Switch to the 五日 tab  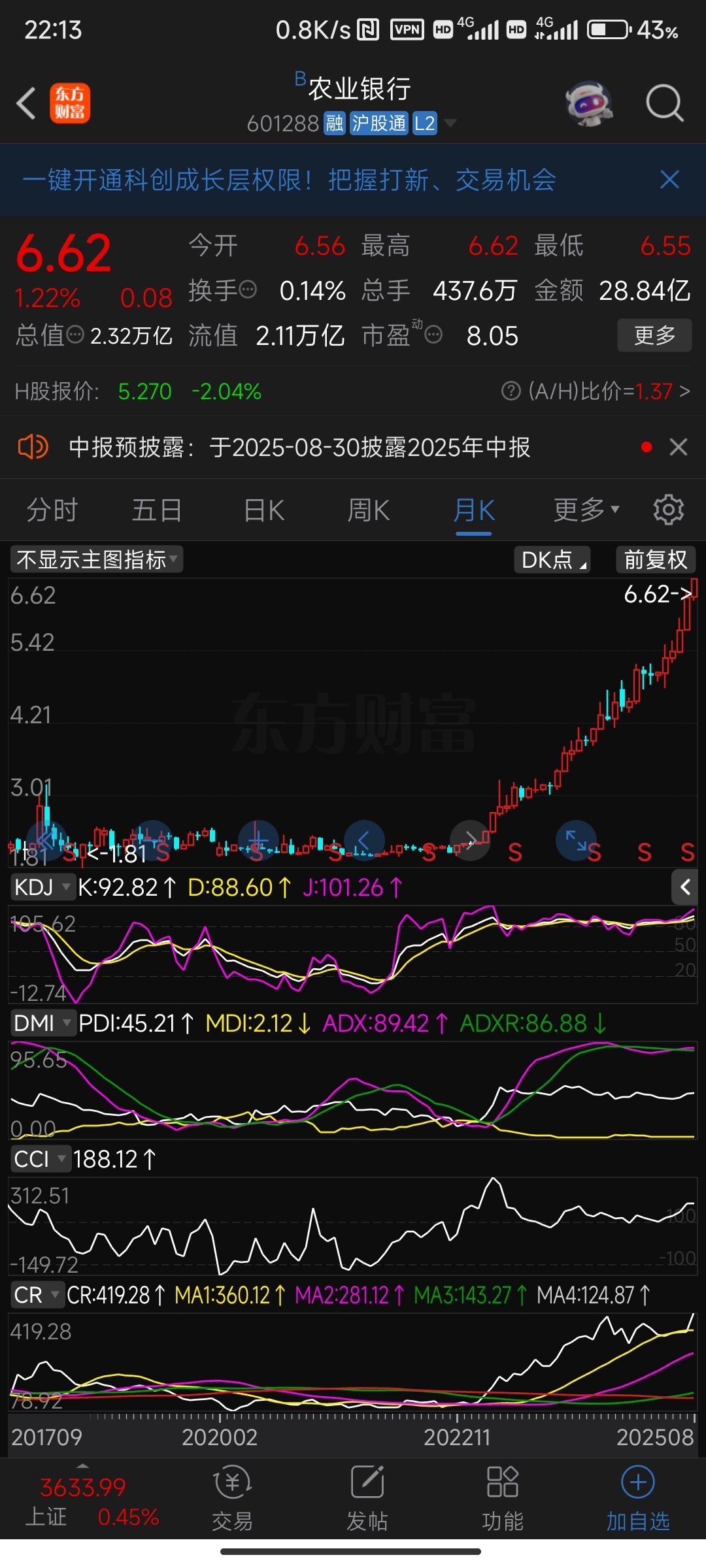157,510
